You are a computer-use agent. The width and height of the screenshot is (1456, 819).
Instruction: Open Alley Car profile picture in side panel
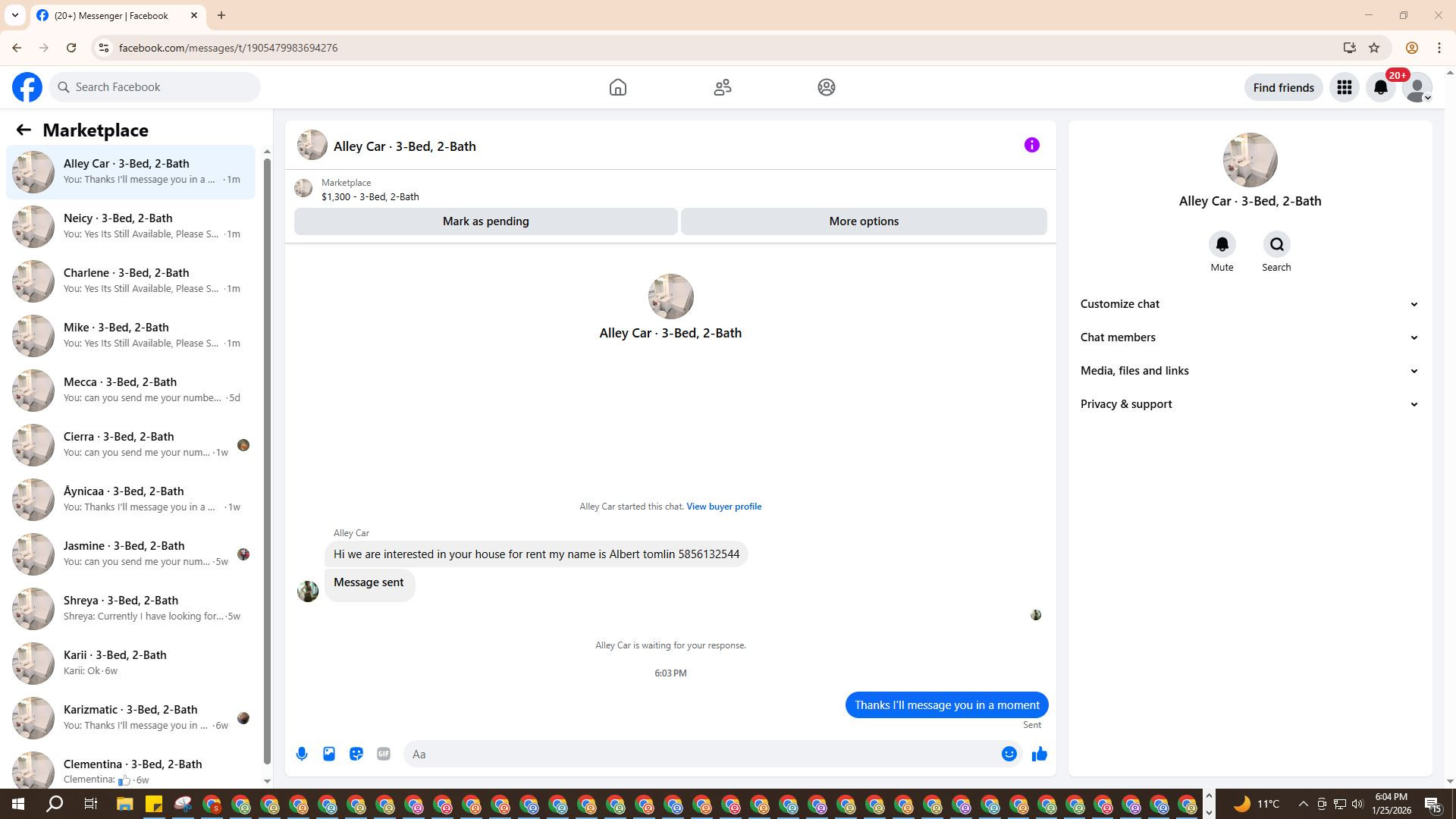[x=1250, y=160]
